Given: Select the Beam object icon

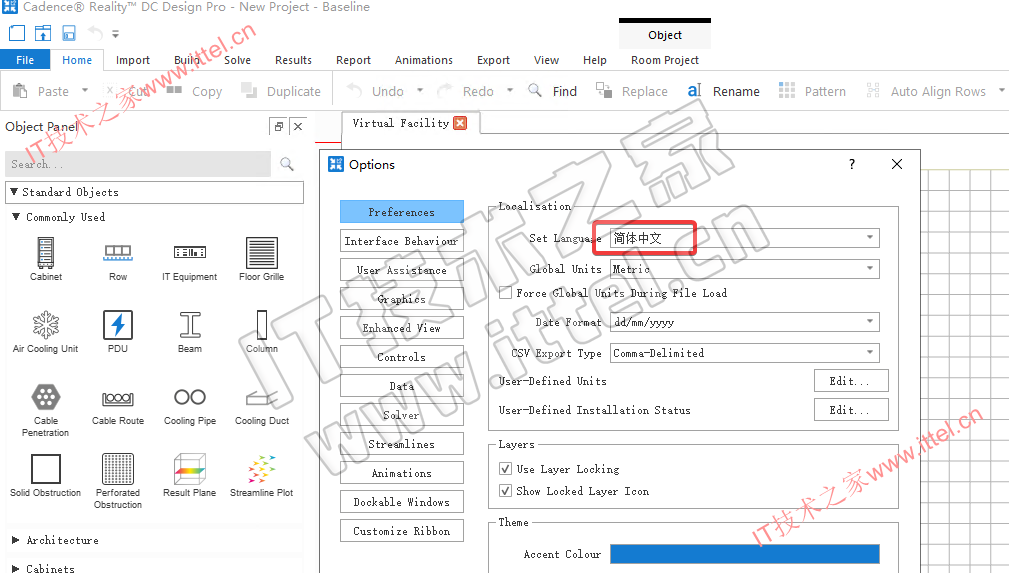Looking at the screenshot, I should tap(190, 325).
